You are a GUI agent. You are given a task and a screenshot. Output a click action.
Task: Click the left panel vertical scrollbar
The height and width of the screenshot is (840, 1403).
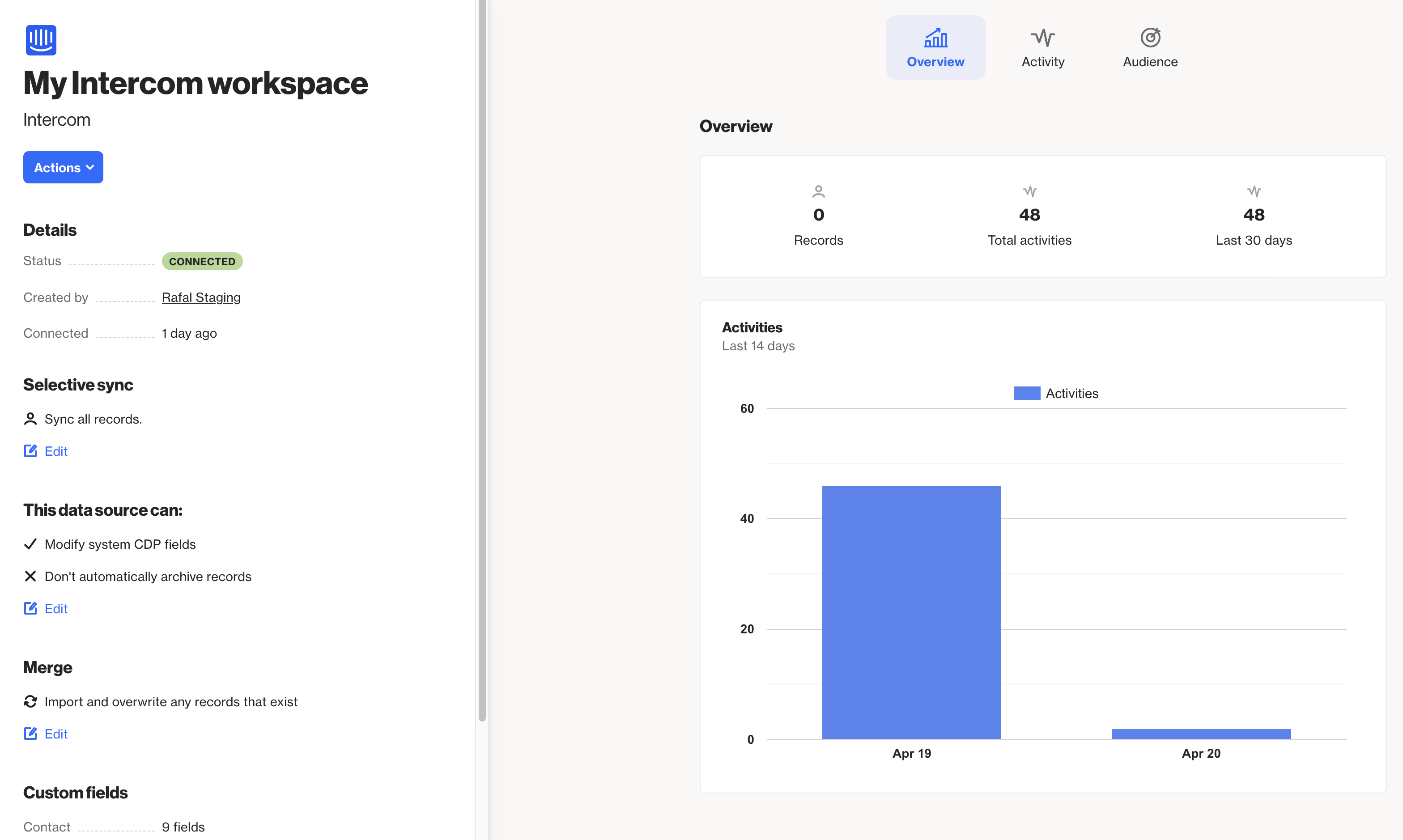[x=482, y=361]
